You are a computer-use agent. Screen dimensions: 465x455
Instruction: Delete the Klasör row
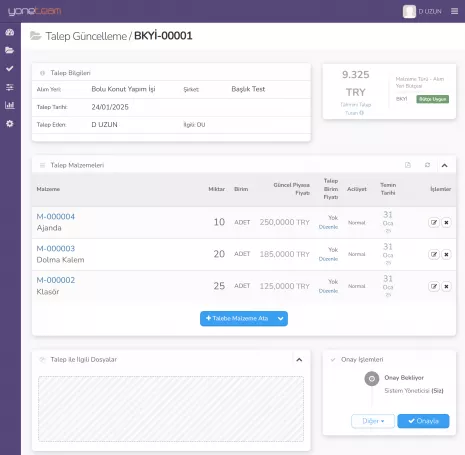click(446, 286)
